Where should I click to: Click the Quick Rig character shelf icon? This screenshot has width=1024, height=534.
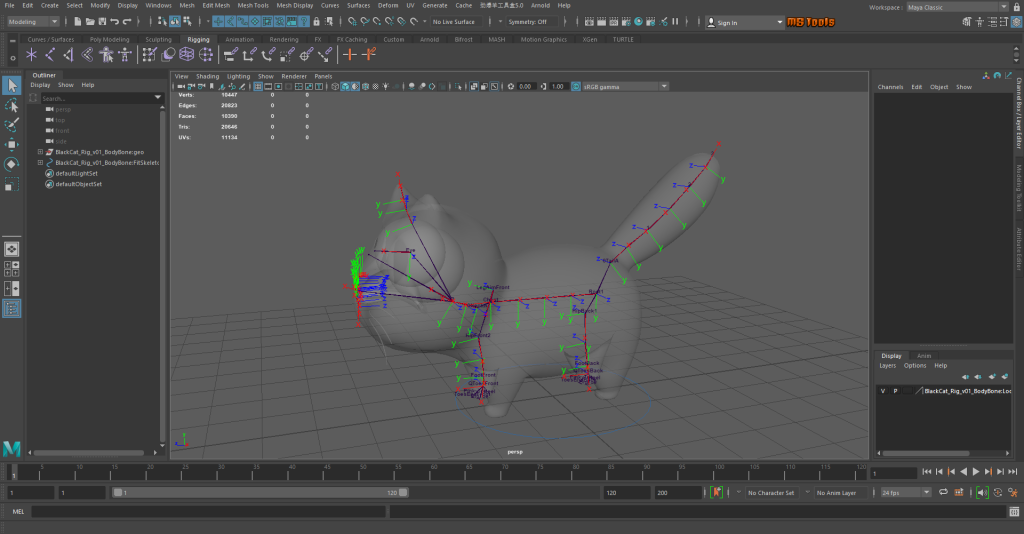(106, 55)
